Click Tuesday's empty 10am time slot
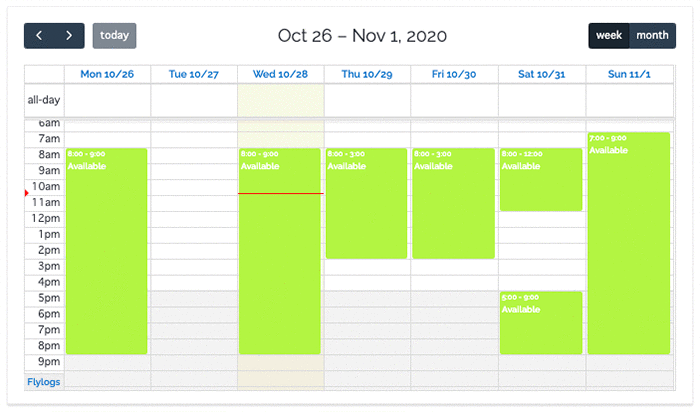 point(194,187)
